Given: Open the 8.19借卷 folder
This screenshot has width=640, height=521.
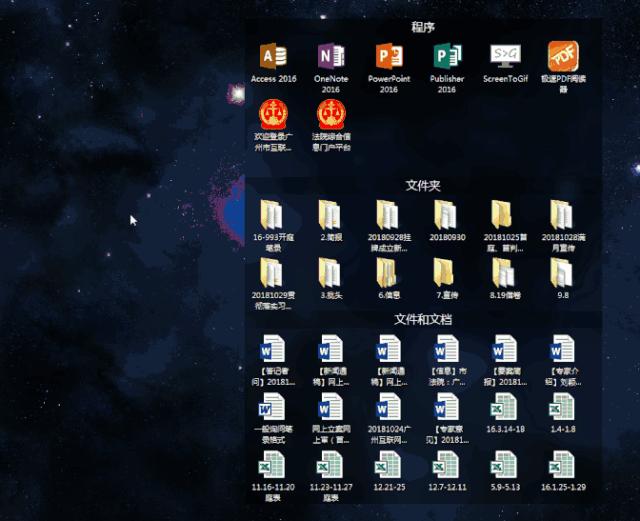Looking at the screenshot, I should point(505,272).
